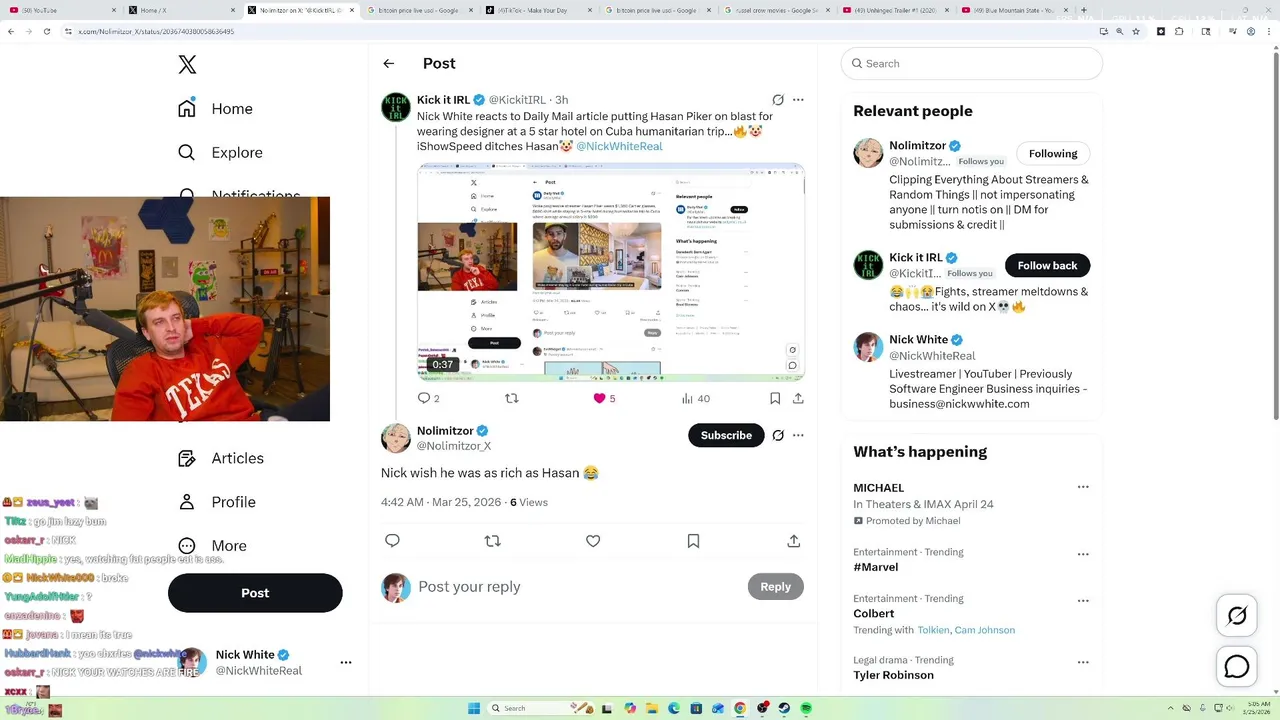Viewport: 1280px width, 720px height.
Task: Open Nick White in Relevant people
Action: 918,340
